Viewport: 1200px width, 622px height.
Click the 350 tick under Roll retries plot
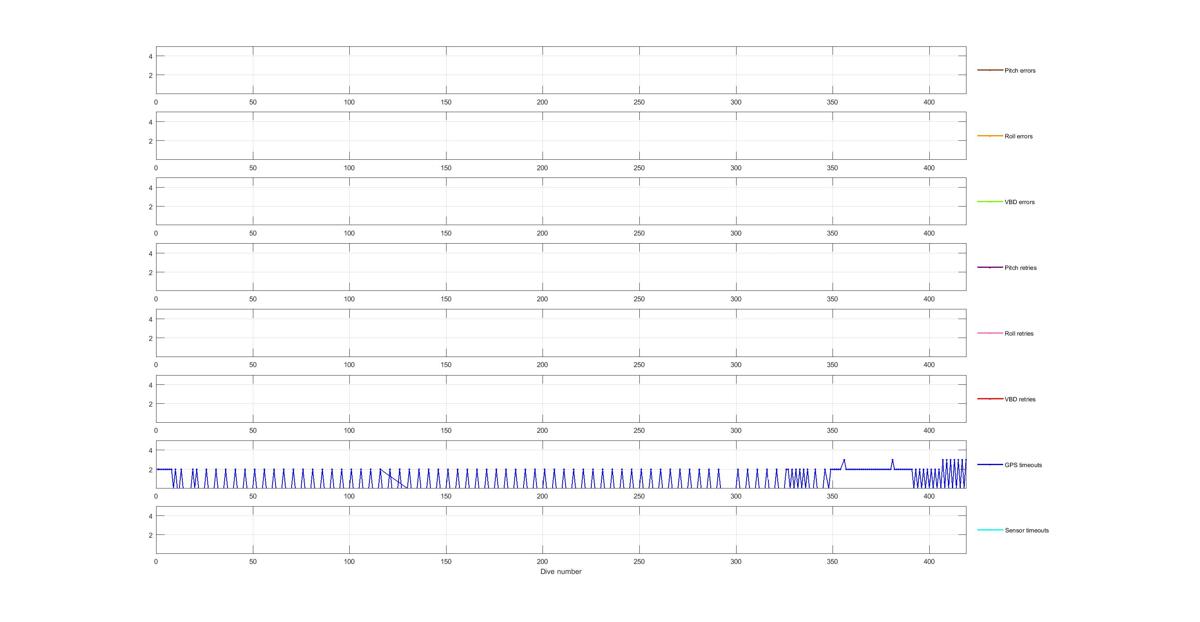pos(832,365)
